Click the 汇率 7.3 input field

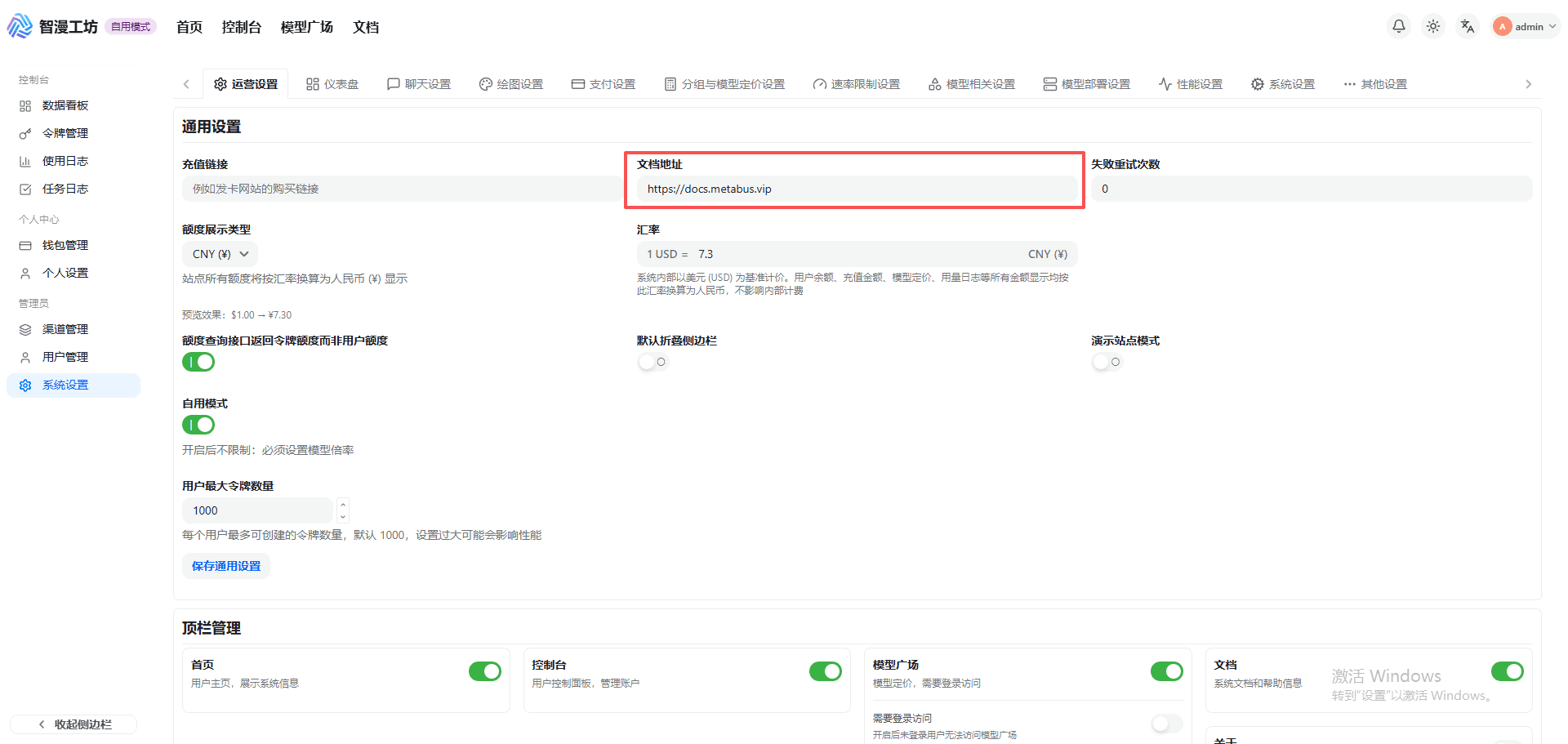tap(857, 254)
